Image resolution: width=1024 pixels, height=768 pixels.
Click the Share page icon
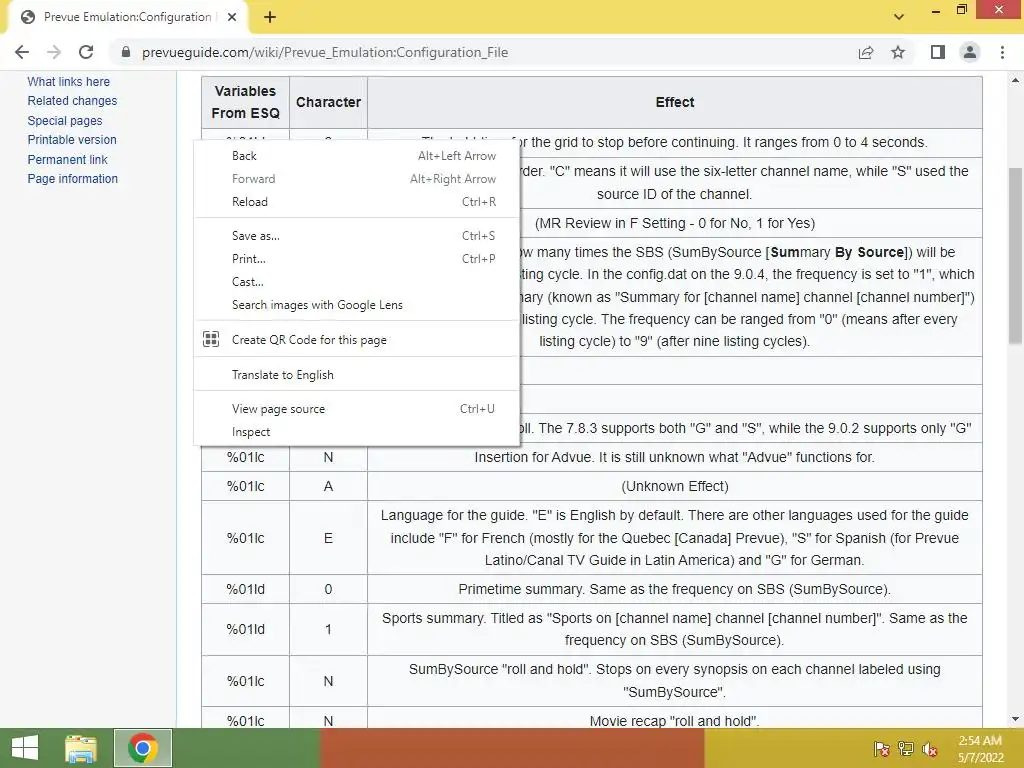point(866,52)
